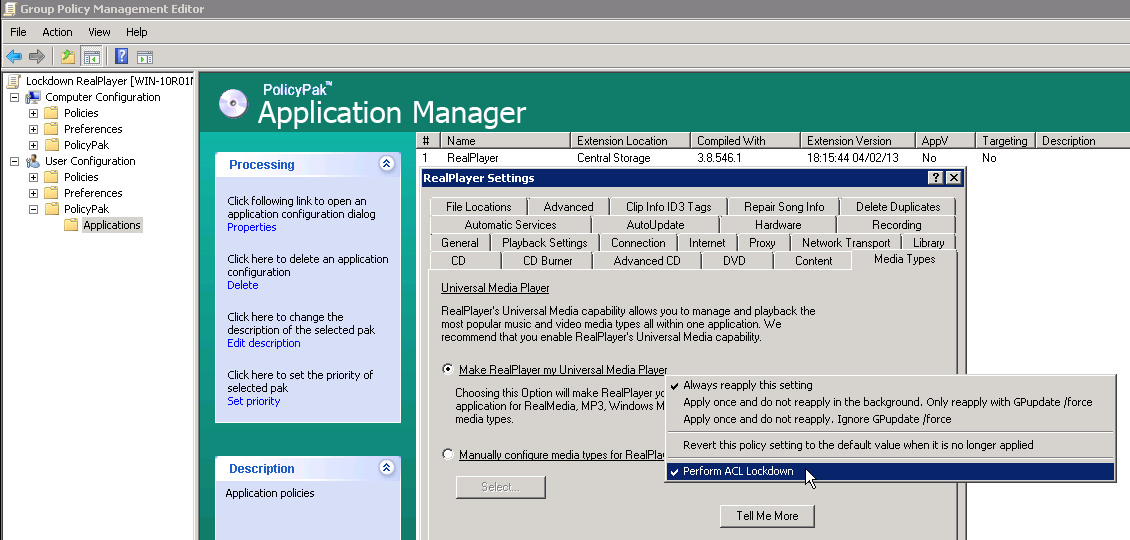Click the Set priority link
The width and height of the screenshot is (1130, 540).
(x=254, y=401)
